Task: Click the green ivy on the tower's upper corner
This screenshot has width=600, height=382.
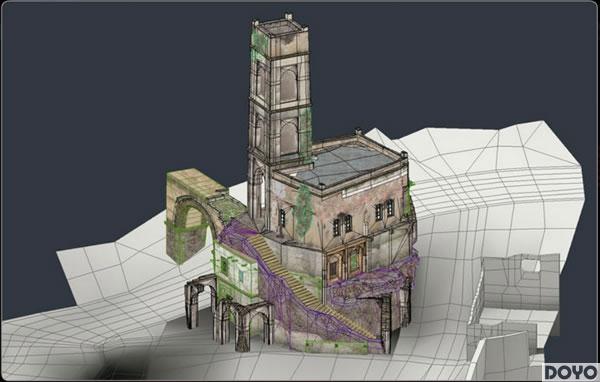Action: pyautogui.click(x=259, y=41)
